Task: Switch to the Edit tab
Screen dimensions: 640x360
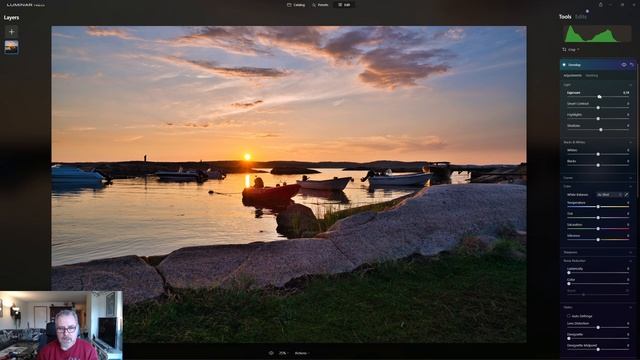Action: [x=344, y=5]
